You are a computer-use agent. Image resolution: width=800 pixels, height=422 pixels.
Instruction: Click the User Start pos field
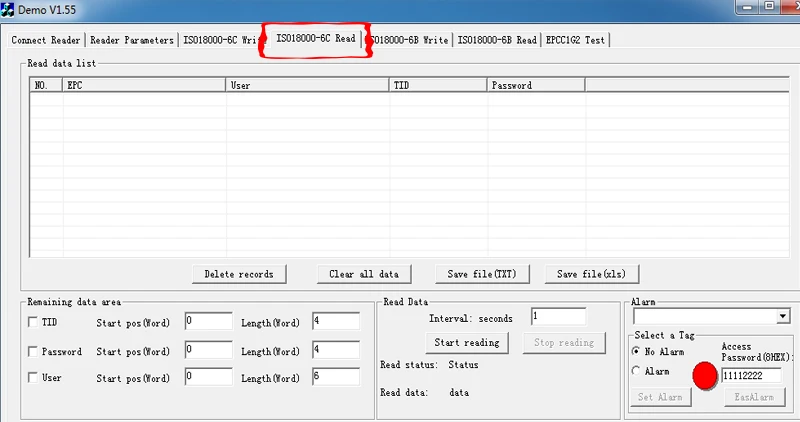coord(209,377)
